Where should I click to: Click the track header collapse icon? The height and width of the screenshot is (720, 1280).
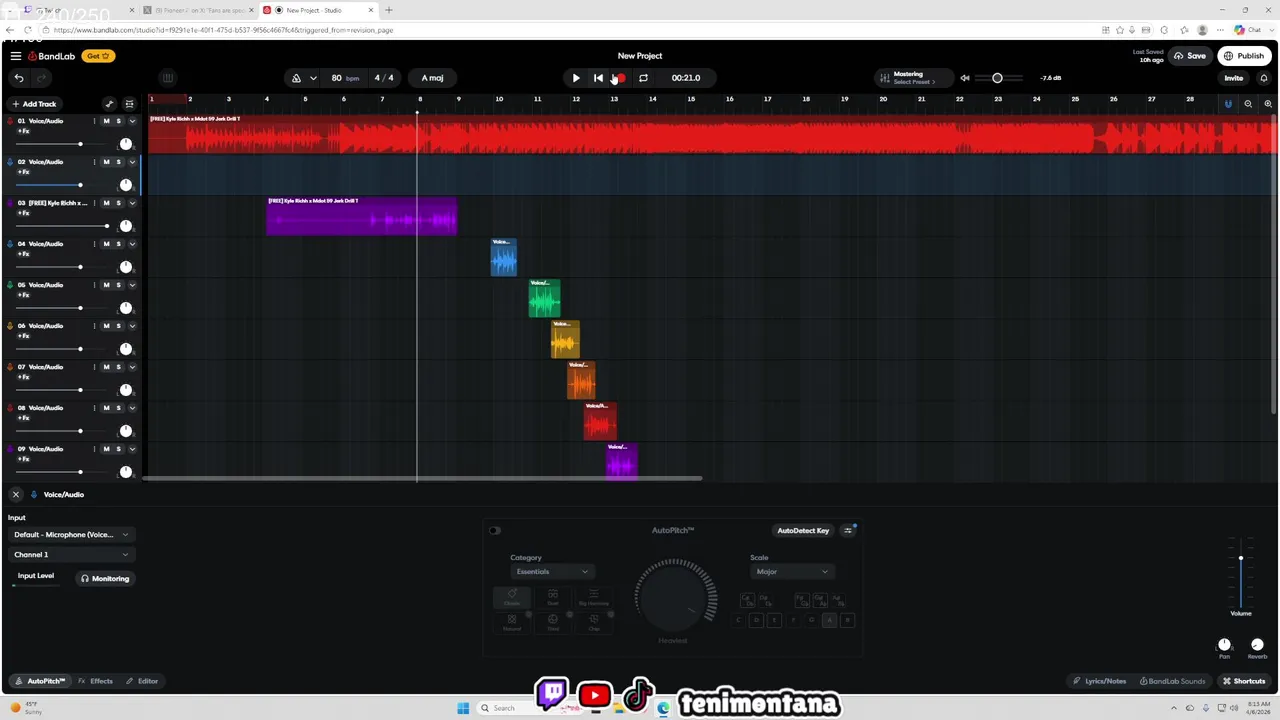click(x=129, y=104)
